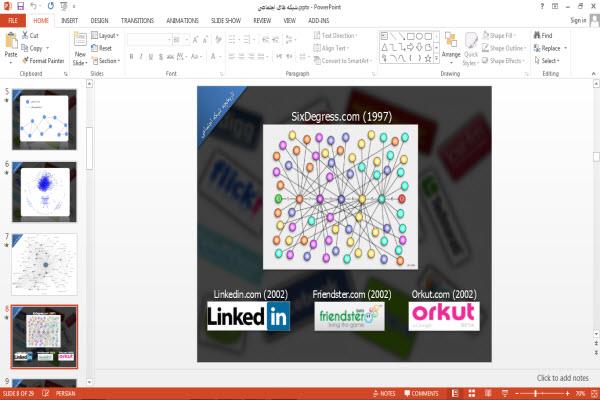Switch to the TRANSITIONS tab
The height and width of the screenshot is (400, 600).
tap(137, 21)
